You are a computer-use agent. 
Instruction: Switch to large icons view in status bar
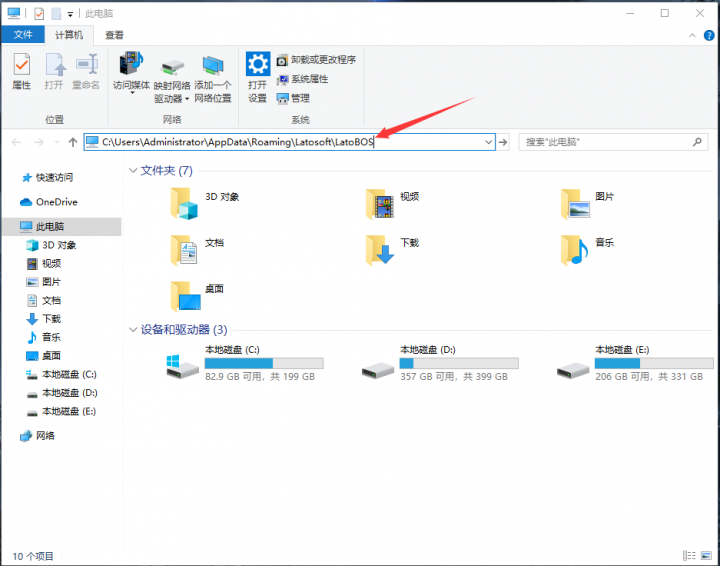tap(706, 556)
